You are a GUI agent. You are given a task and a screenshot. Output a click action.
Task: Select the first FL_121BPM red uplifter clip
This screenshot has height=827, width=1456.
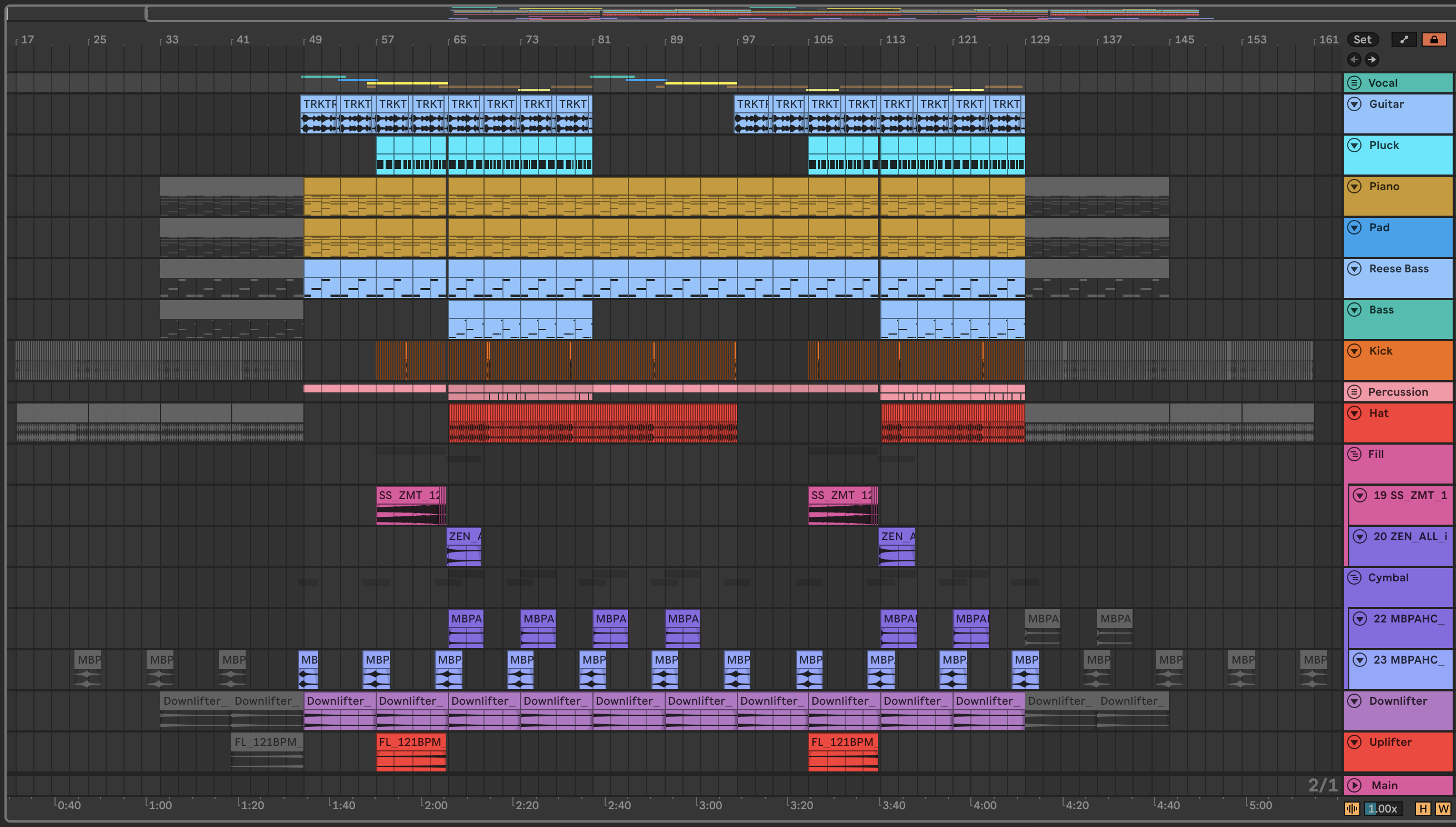(411, 743)
